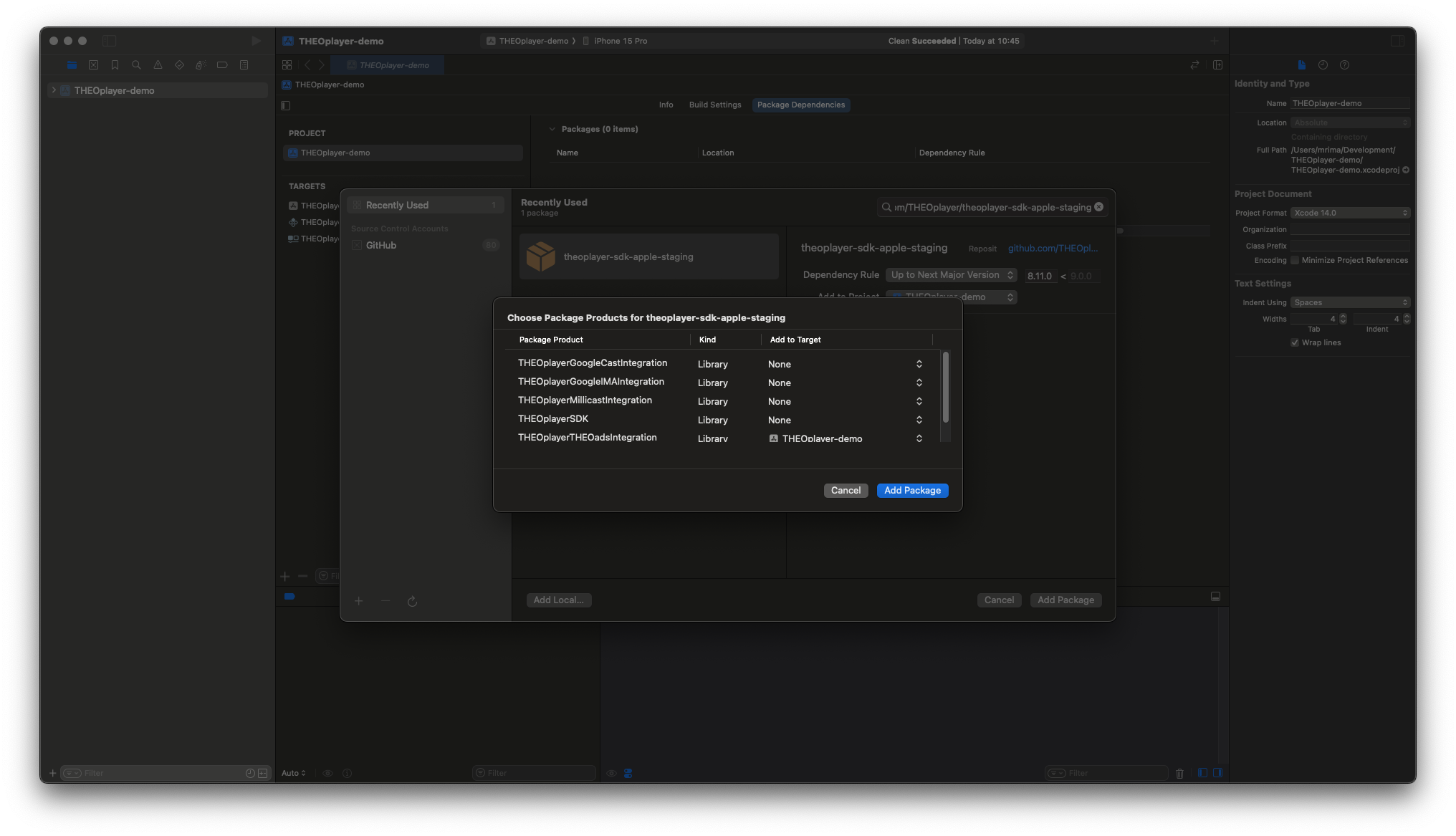This screenshot has height=836, width=1456.
Task: Open the History inspector
Action: pyautogui.click(x=1323, y=65)
